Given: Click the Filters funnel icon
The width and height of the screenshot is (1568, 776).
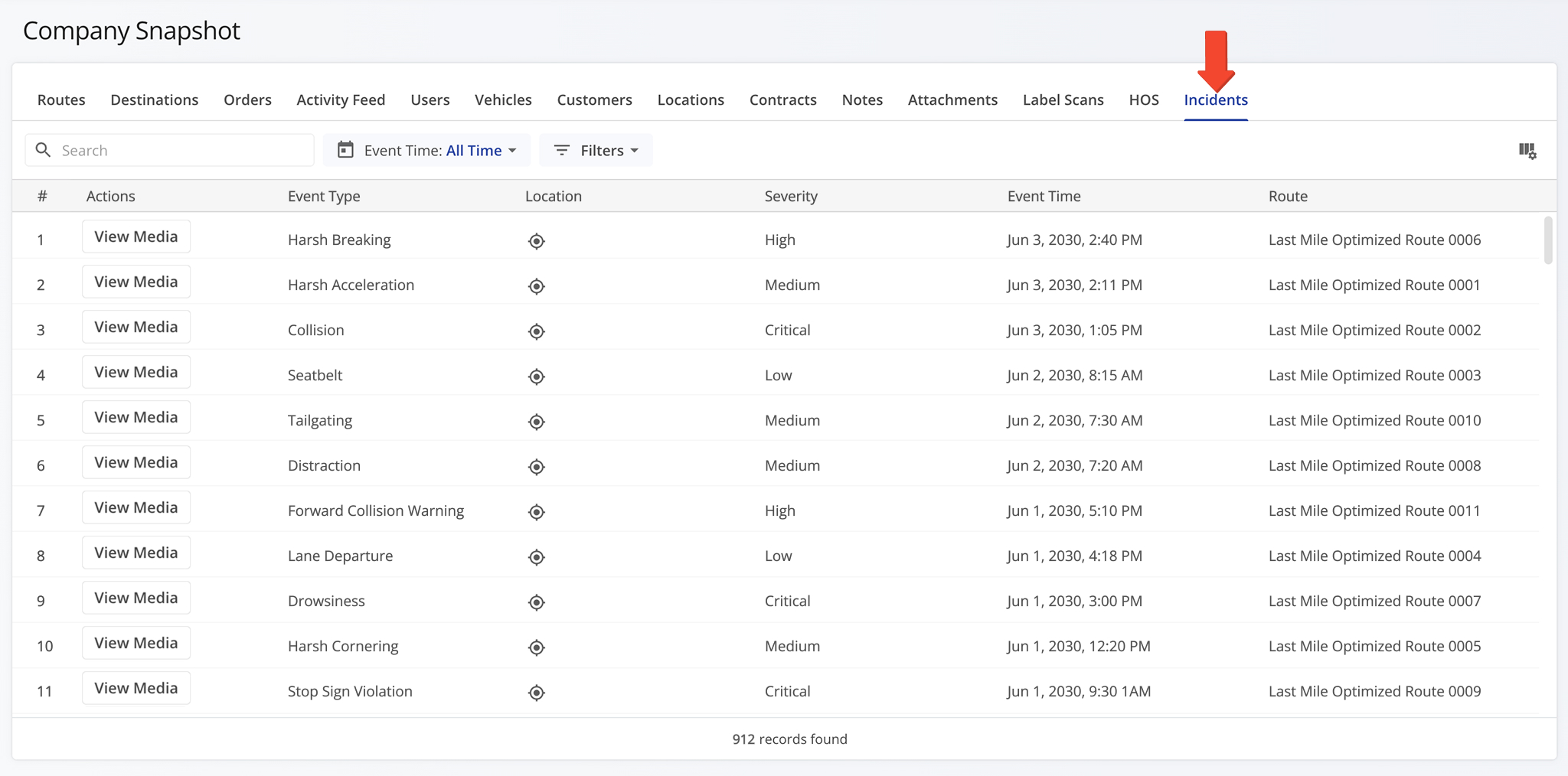Looking at the screenshot, I should coord(562,150).
